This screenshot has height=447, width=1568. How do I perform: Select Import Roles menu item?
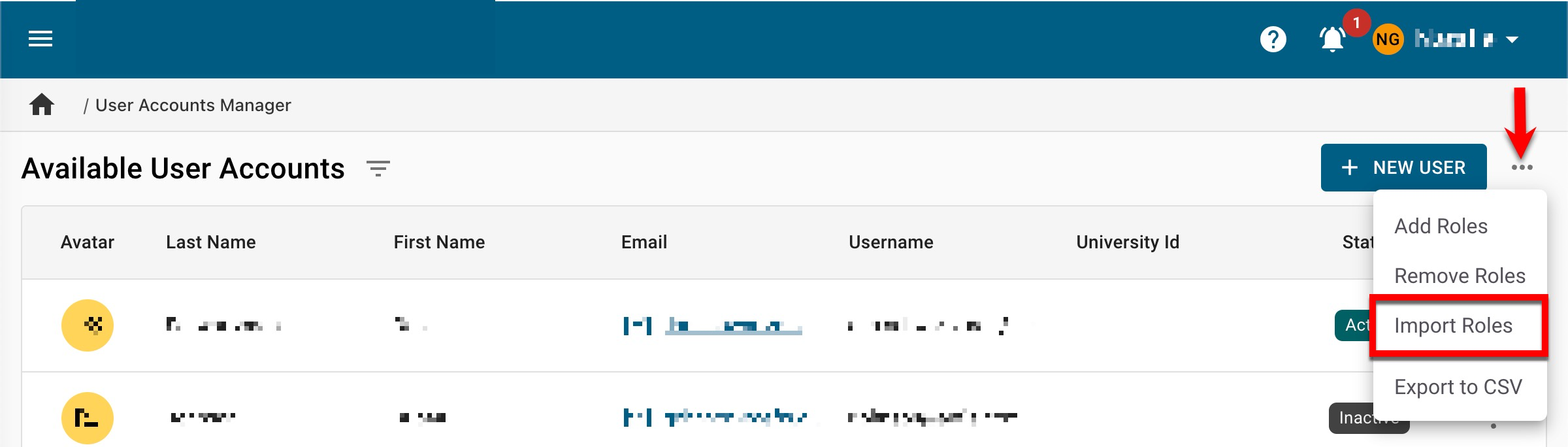(x=1453, y=325)
